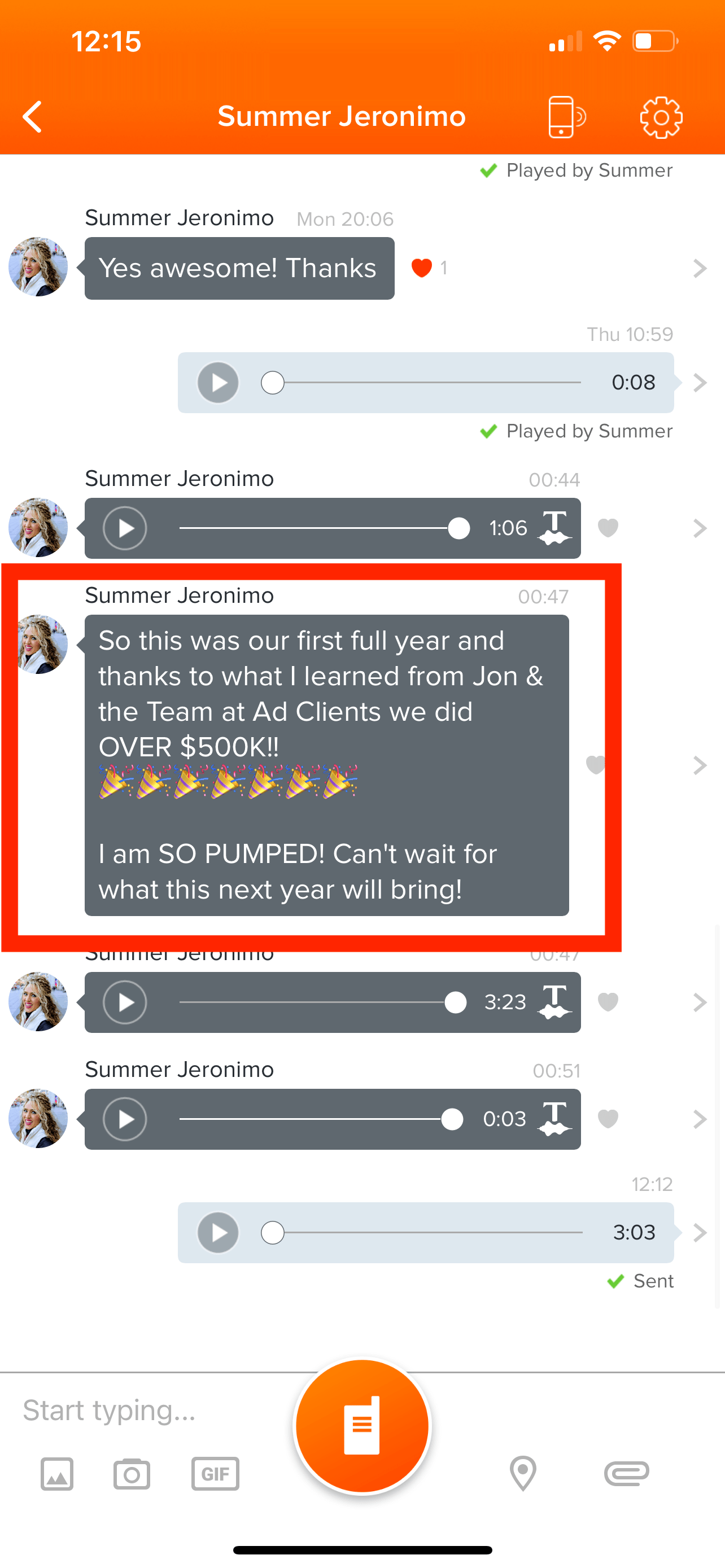This screenshot has width=725, height=1568.
Task: Open details chevron for the $500K message
Action: pos(700,765)
